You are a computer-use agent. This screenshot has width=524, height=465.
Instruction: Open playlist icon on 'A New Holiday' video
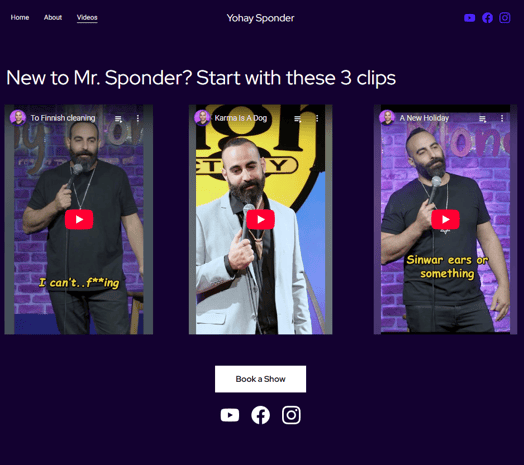coord(482,118)
